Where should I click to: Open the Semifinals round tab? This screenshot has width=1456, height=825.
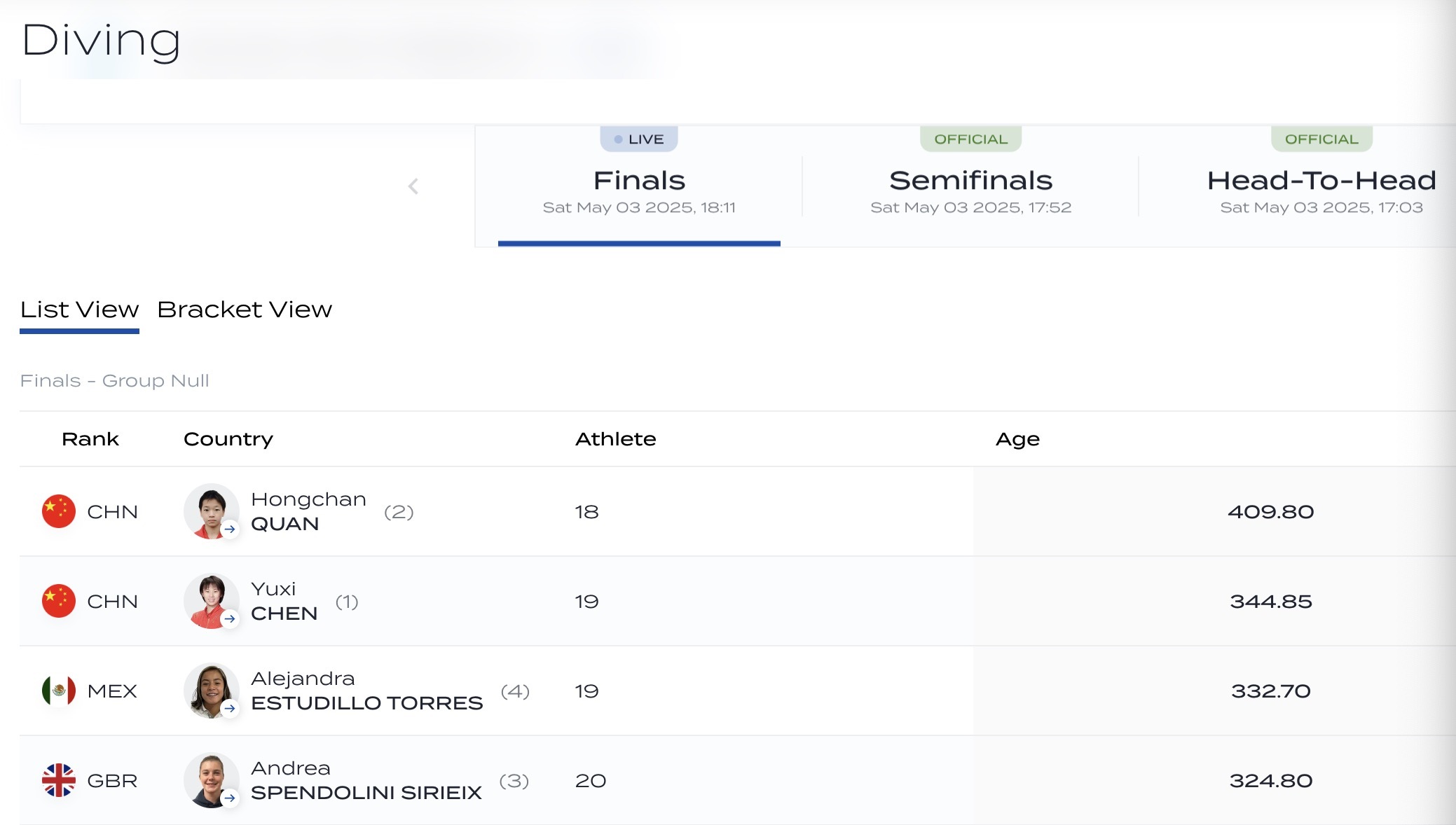point(970,189)
